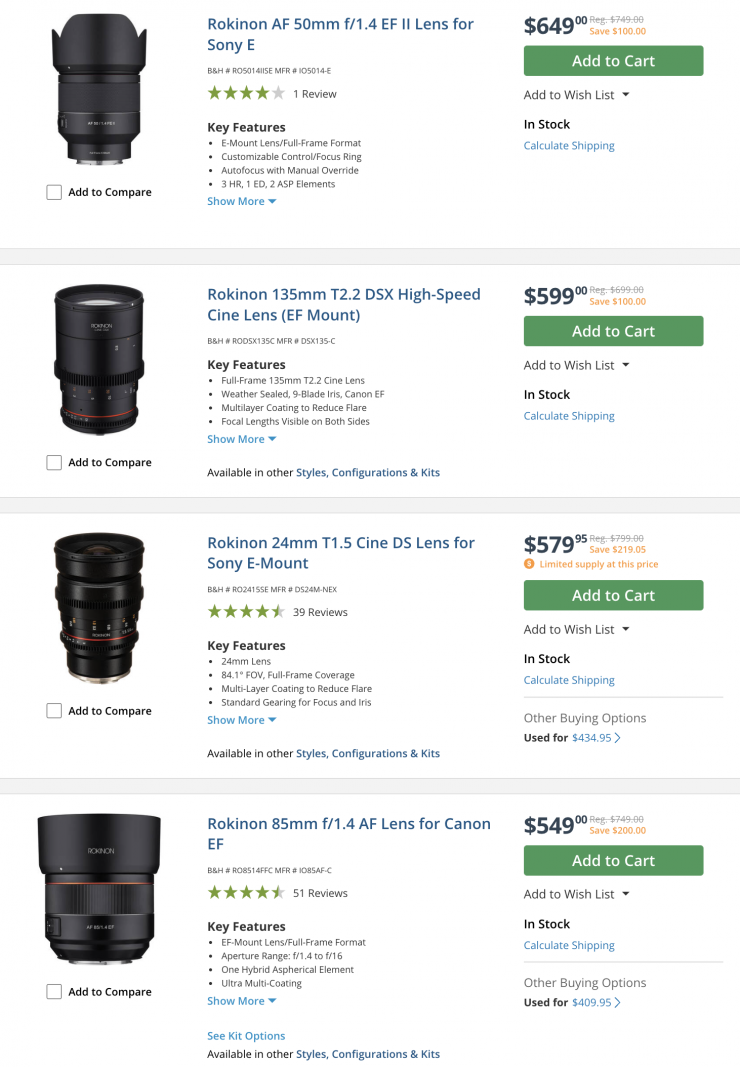Click See Kit Options for 85mm lens
740x1067 pixels.
246,1036
